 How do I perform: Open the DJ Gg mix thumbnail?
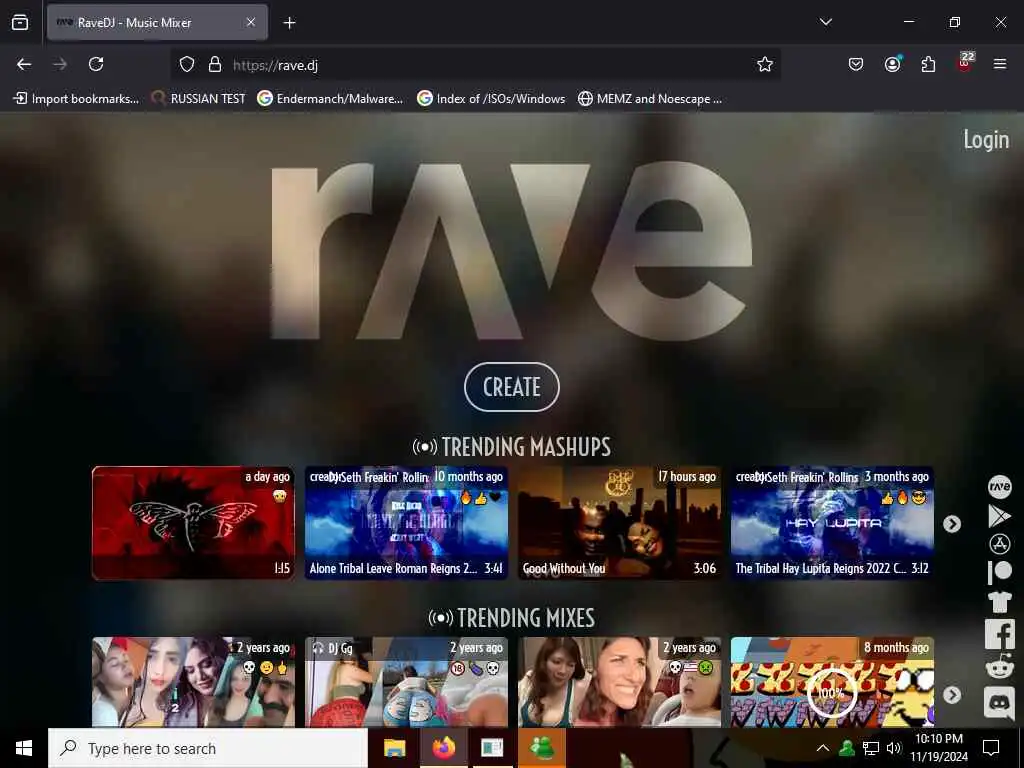pos(406,682)
